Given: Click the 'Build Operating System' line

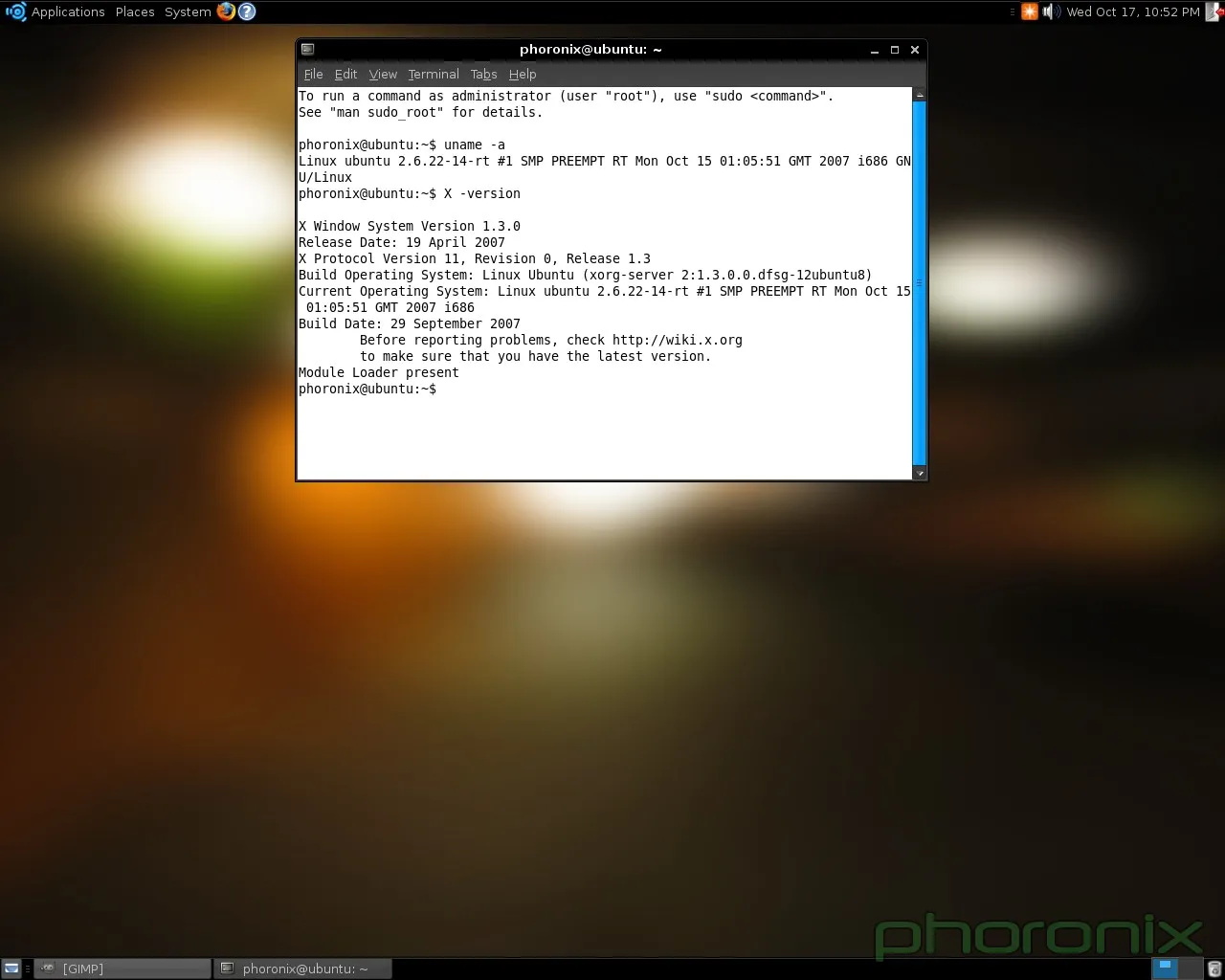Looking at the screenshot, I should pyautogui.click(x=586, y=275).
